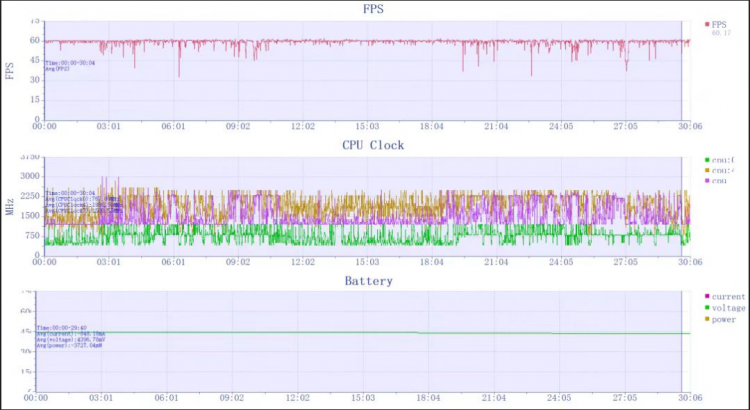Select the vertical end marker in FPS chart
The image size is (750, 410).
(682, 70)
